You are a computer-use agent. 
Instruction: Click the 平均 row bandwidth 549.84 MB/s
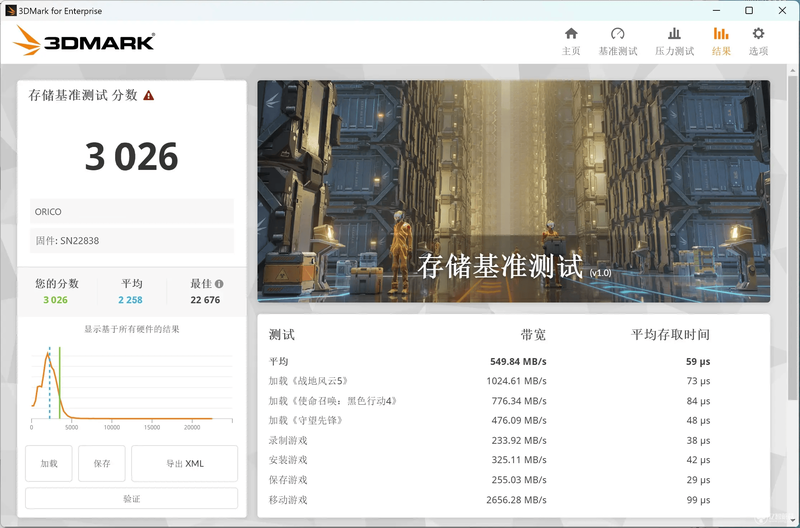pos(518,362)
